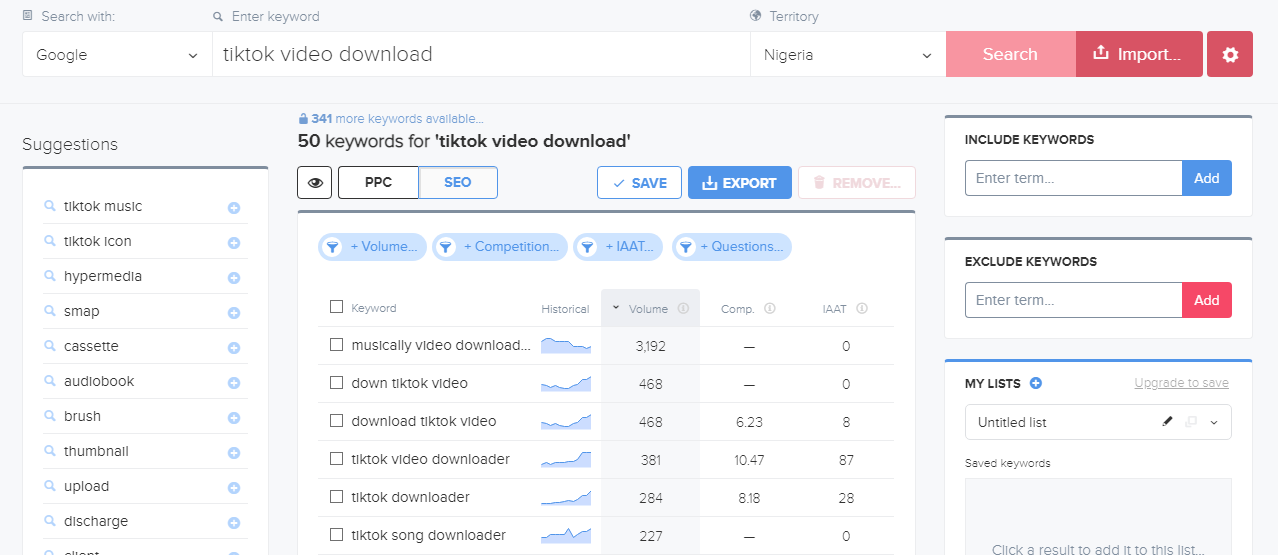
Task: Click plus icon next to tiktok music
Action: tap(234, 208)
